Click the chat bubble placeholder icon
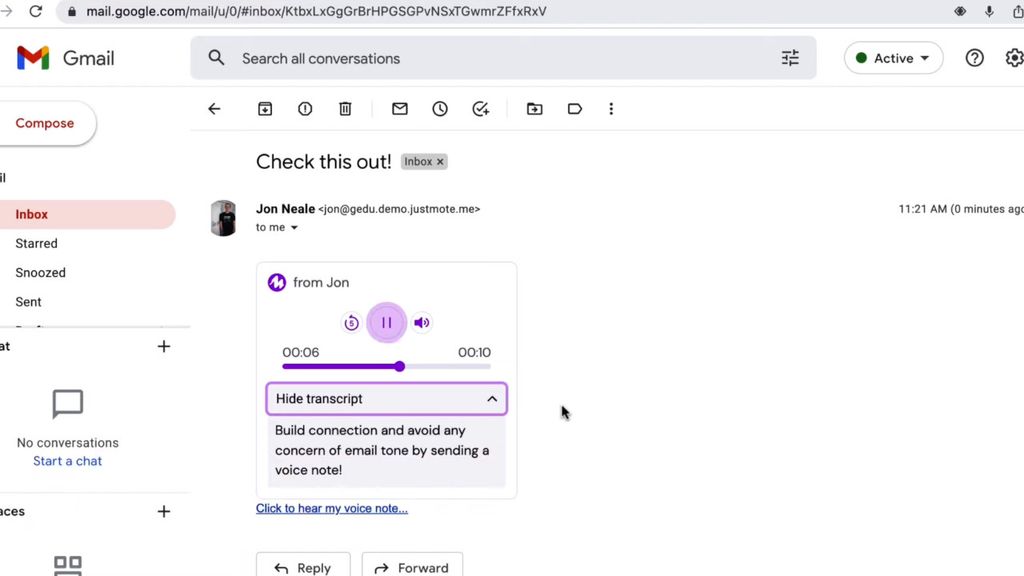 68,404
